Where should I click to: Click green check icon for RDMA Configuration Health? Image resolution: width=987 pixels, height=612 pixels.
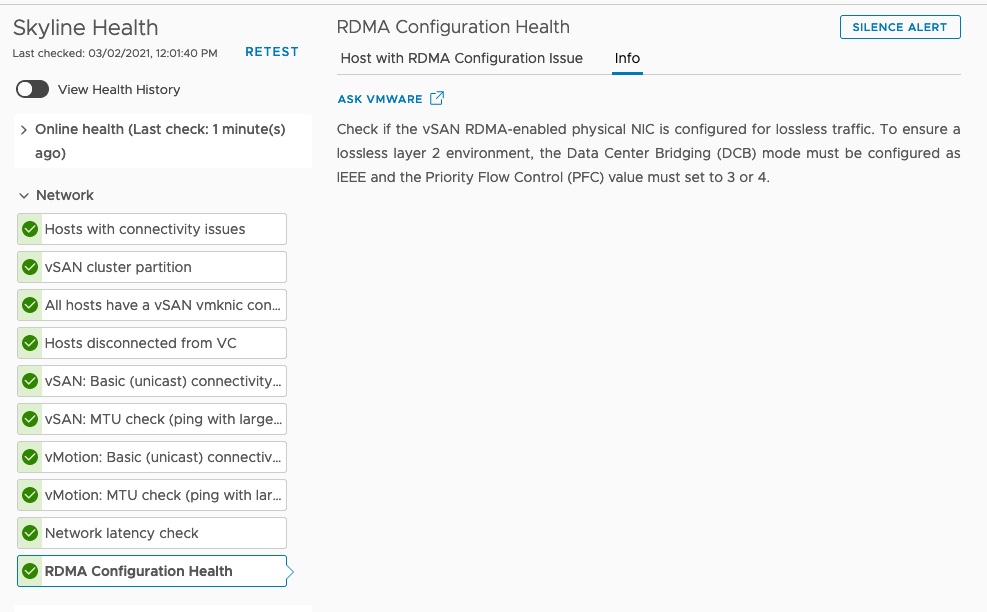(x=30, y=571)
